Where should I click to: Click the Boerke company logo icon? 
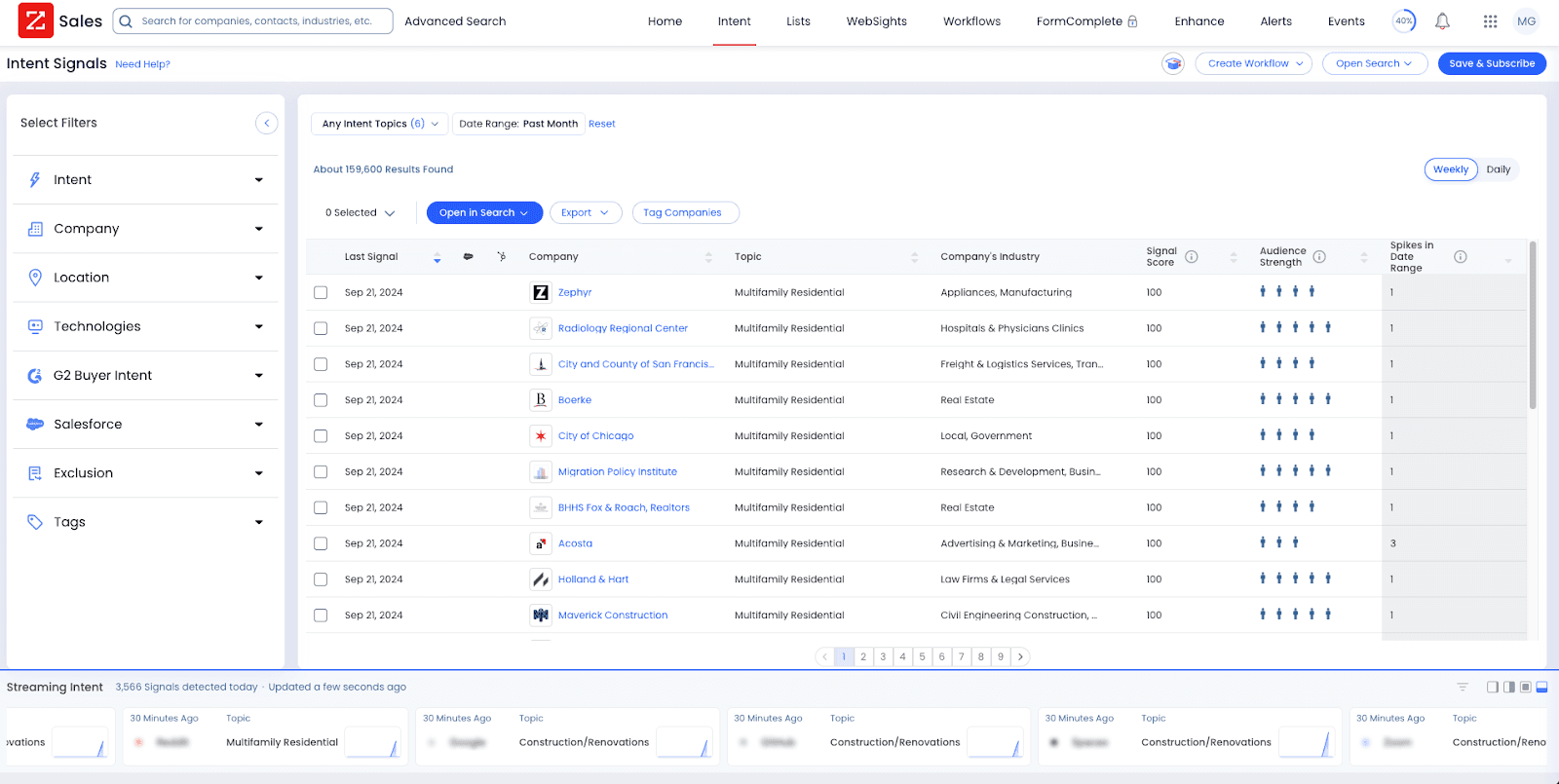click(541, 399)
